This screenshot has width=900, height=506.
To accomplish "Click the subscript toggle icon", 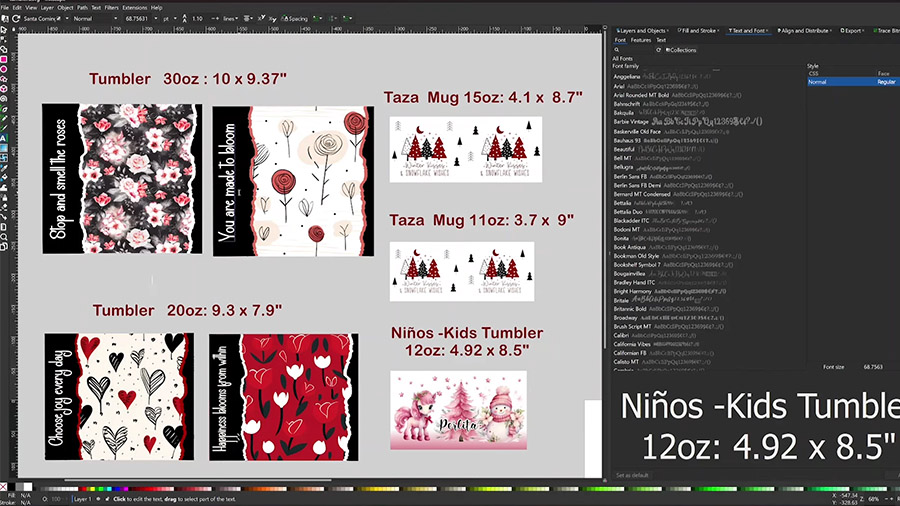I will click(272, 19).
